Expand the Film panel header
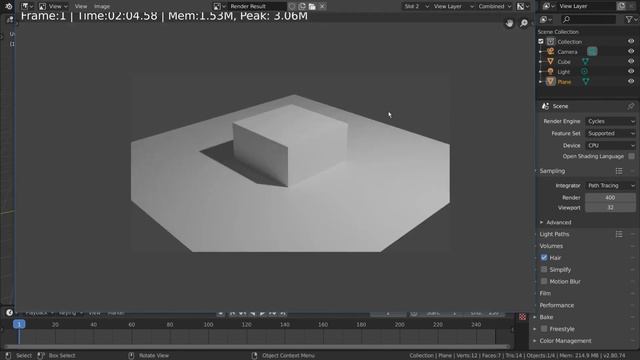640x360 pixels. tap(545, 293)
